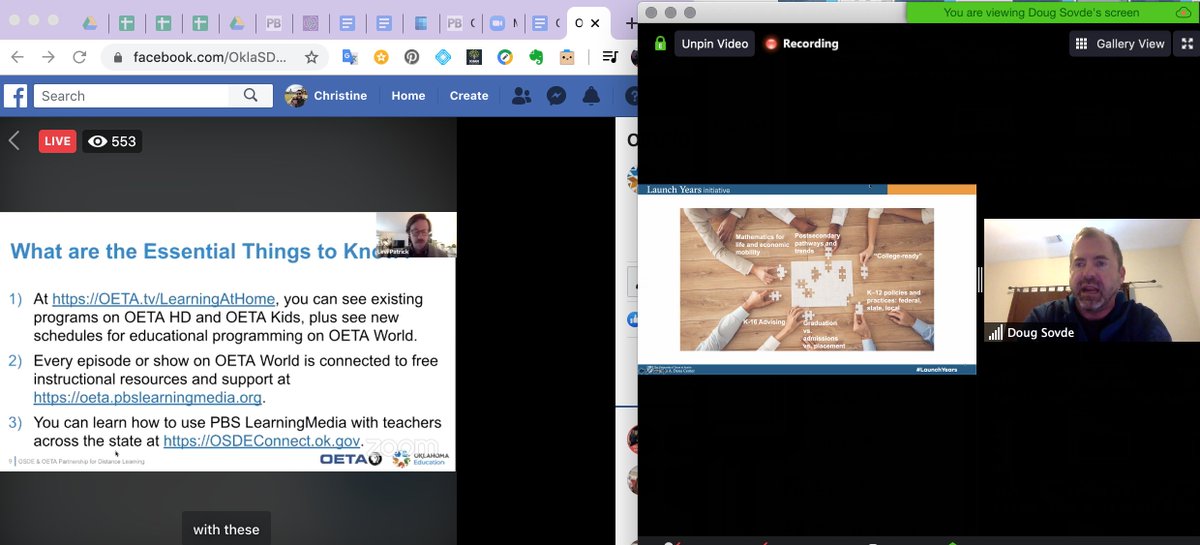Viewport: 1200px width, 545px height.
Task: Click the oeta.pbslearningmedia.org link on slide
Action: click(x=148, y=397)
